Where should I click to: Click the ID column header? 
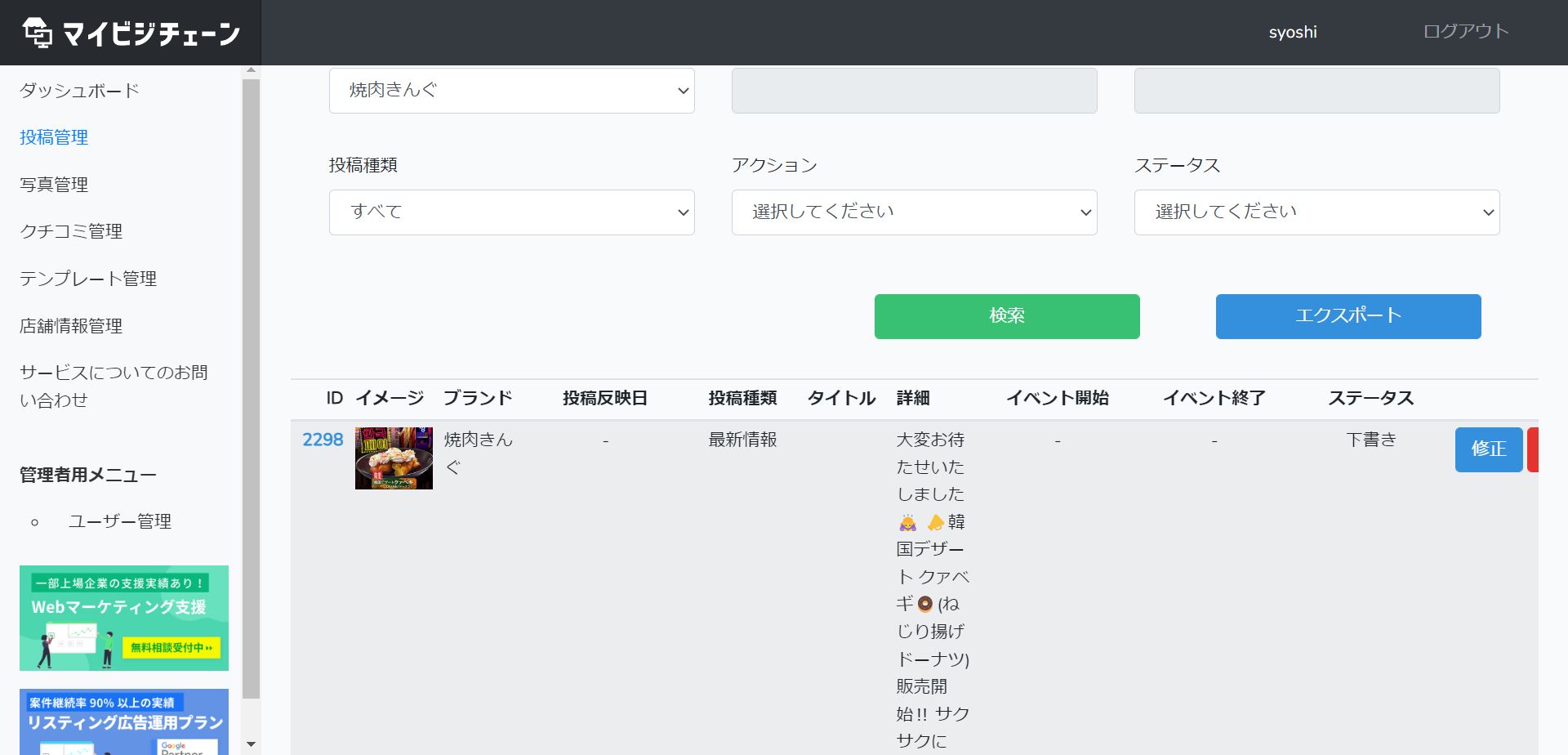[x=335, y=398]
